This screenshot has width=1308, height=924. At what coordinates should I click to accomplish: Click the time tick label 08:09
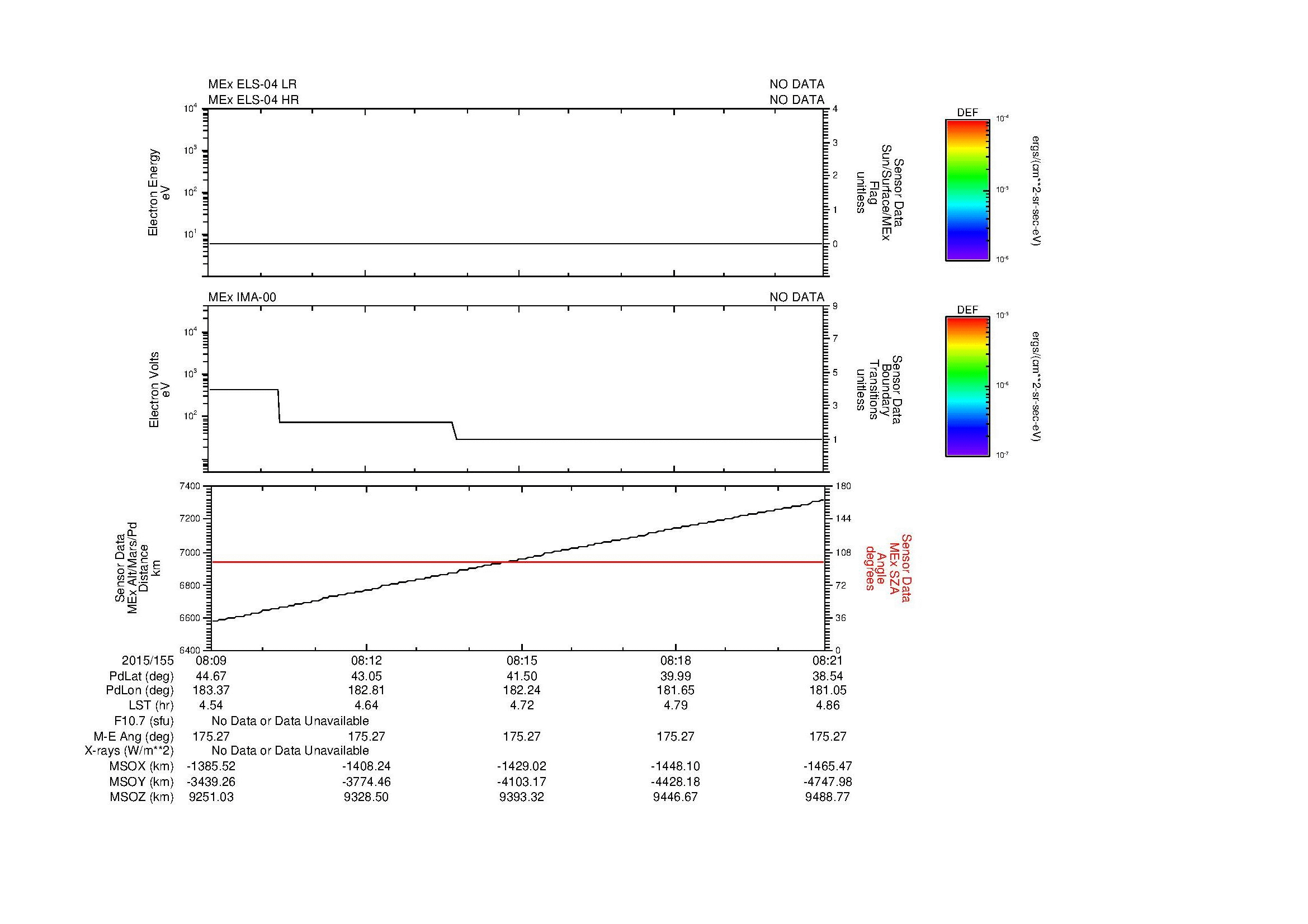click(211, 660)
